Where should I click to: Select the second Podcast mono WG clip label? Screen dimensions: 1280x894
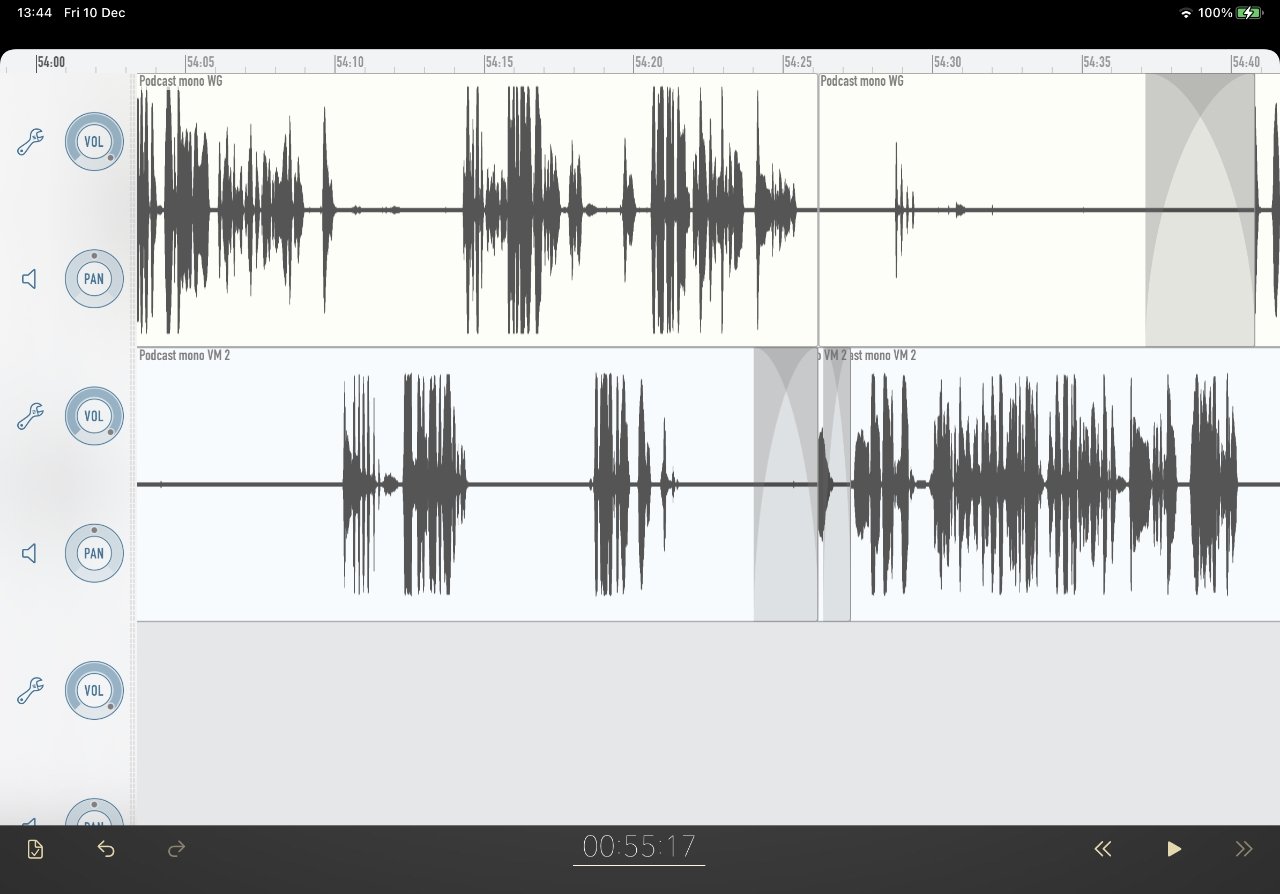(x=862, y=81)
